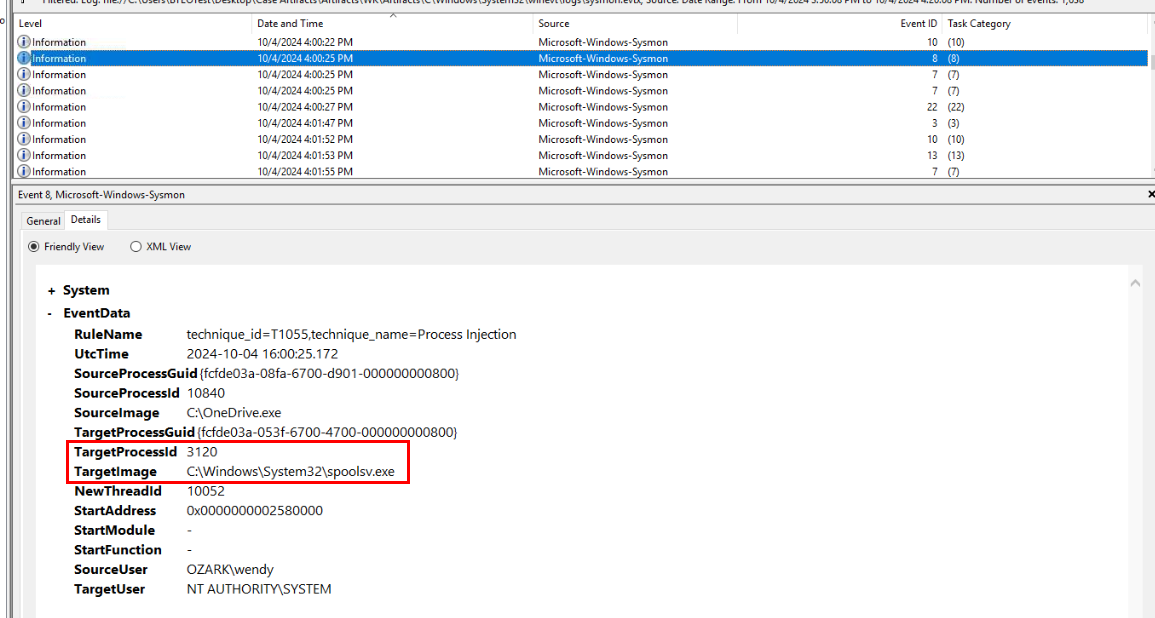This screenshot has width=1155, height=618.
Task: Sort events by Event ID column header
Action: tap(918, 23)
